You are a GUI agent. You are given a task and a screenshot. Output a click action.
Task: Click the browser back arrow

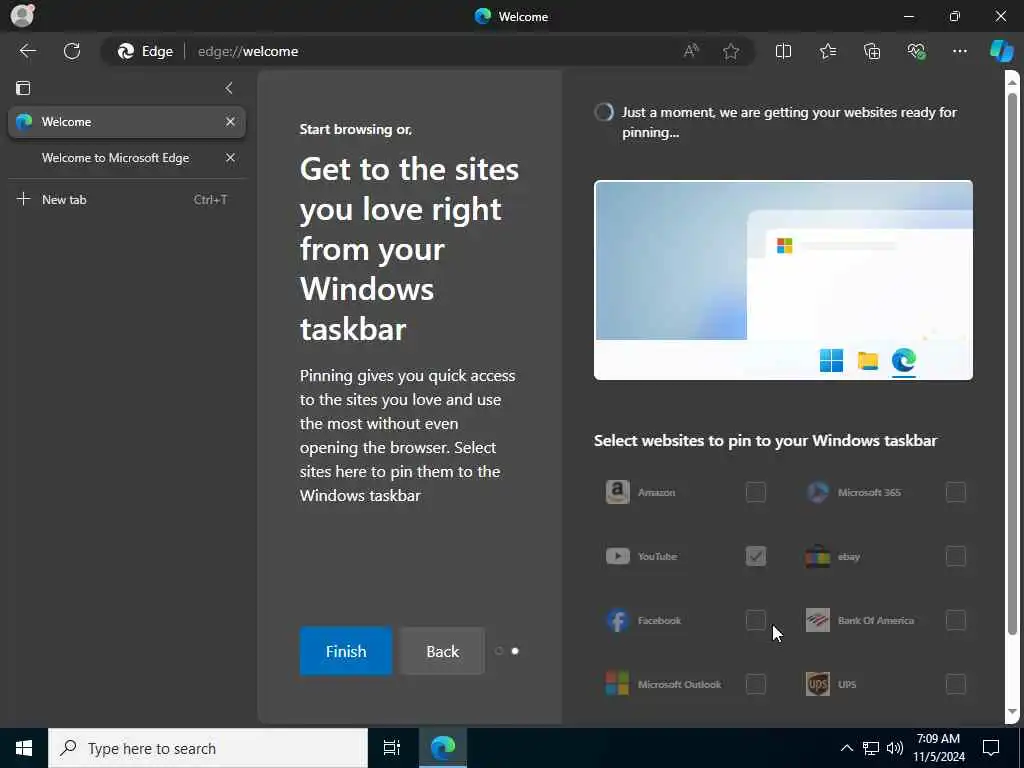(x=27, y=51)
